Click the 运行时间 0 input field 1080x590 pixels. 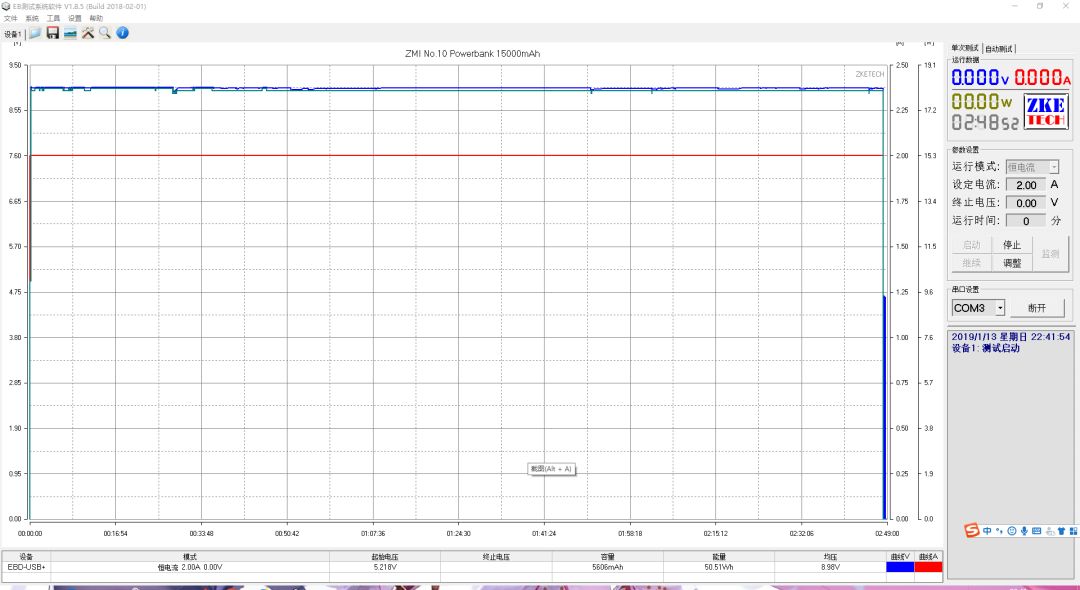[1026, 221]
